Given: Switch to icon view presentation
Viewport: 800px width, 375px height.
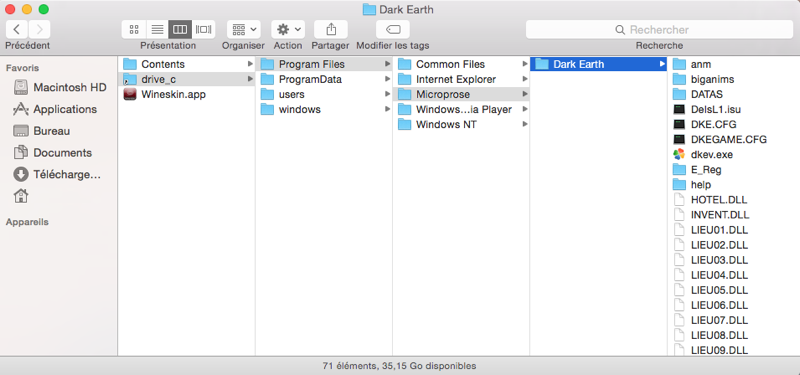Looking at the screenshot, I should (134, 29).
